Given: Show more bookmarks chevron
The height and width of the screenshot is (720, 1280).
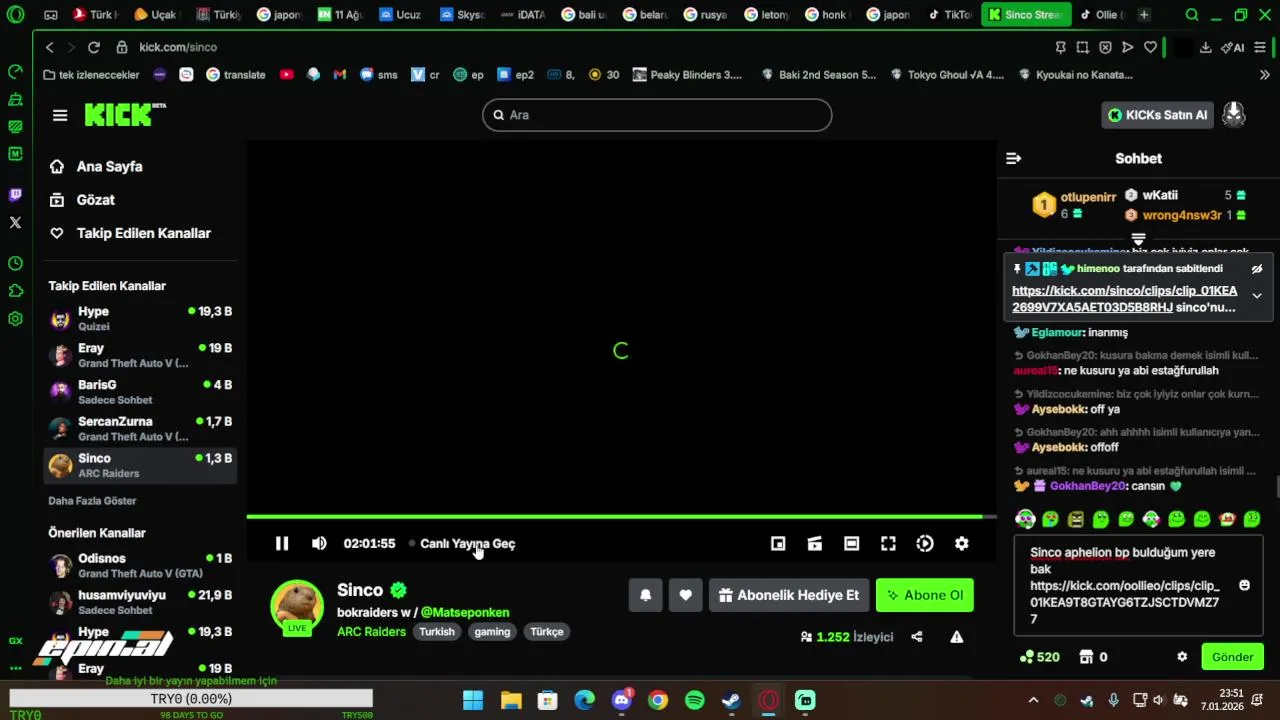Looking at the screenshot, I should [x=1264, y=74].
